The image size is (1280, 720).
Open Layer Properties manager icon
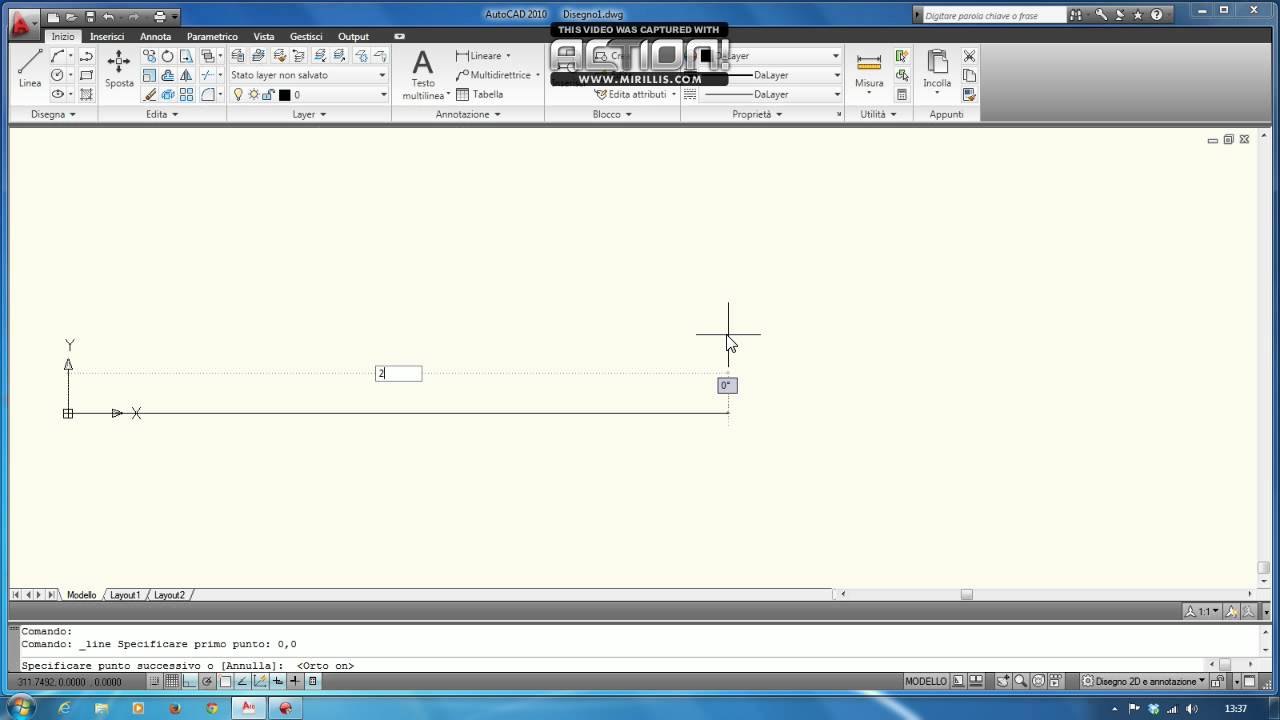(238, 56)
